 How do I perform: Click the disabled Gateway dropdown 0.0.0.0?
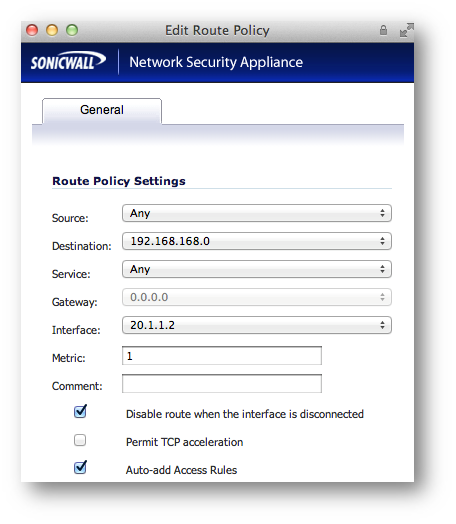257,297
